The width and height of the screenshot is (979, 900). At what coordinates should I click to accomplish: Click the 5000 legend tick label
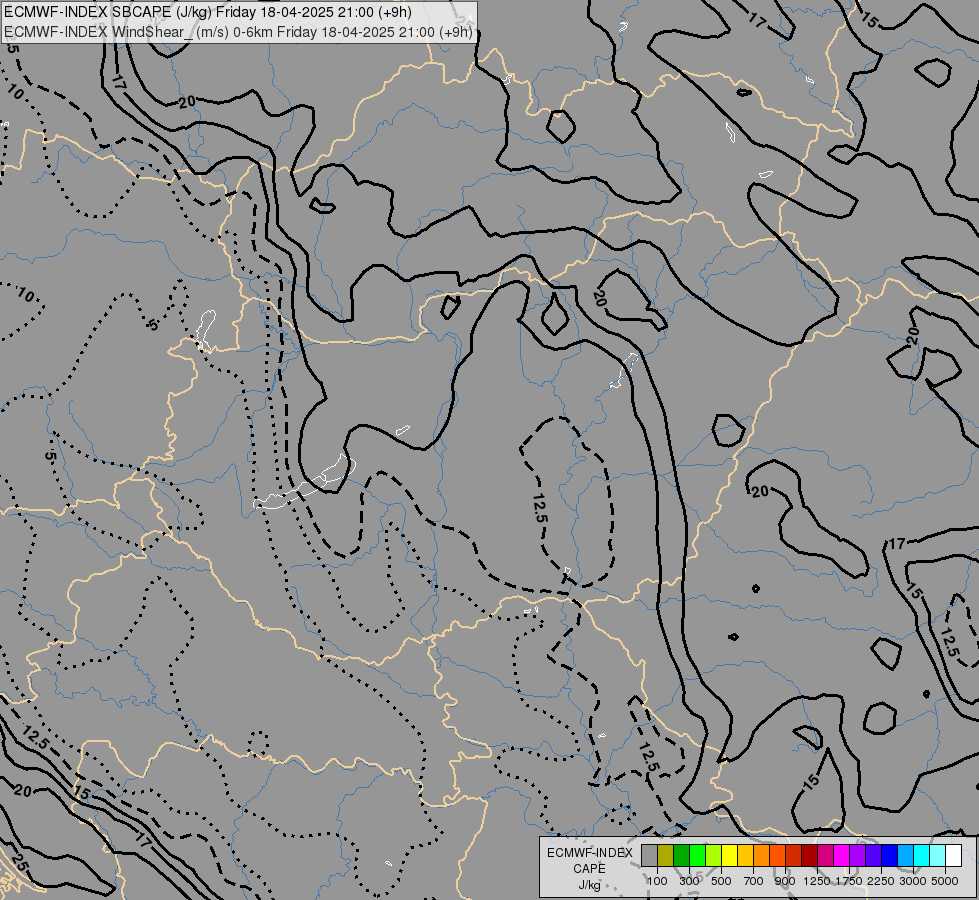coord(945,881)
